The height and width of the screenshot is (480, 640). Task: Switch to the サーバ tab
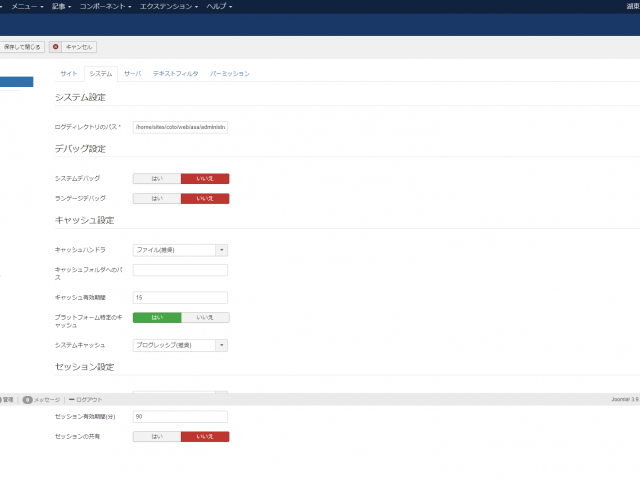pyautogui.click(x=133, y=74)
